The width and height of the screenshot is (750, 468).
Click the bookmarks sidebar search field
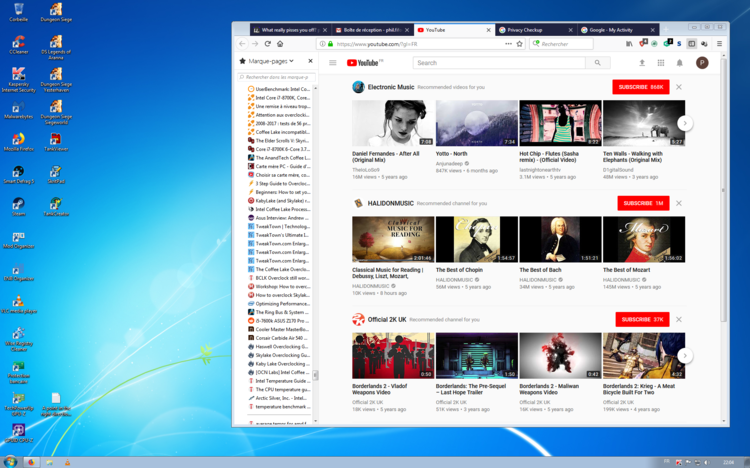(276, 77)
